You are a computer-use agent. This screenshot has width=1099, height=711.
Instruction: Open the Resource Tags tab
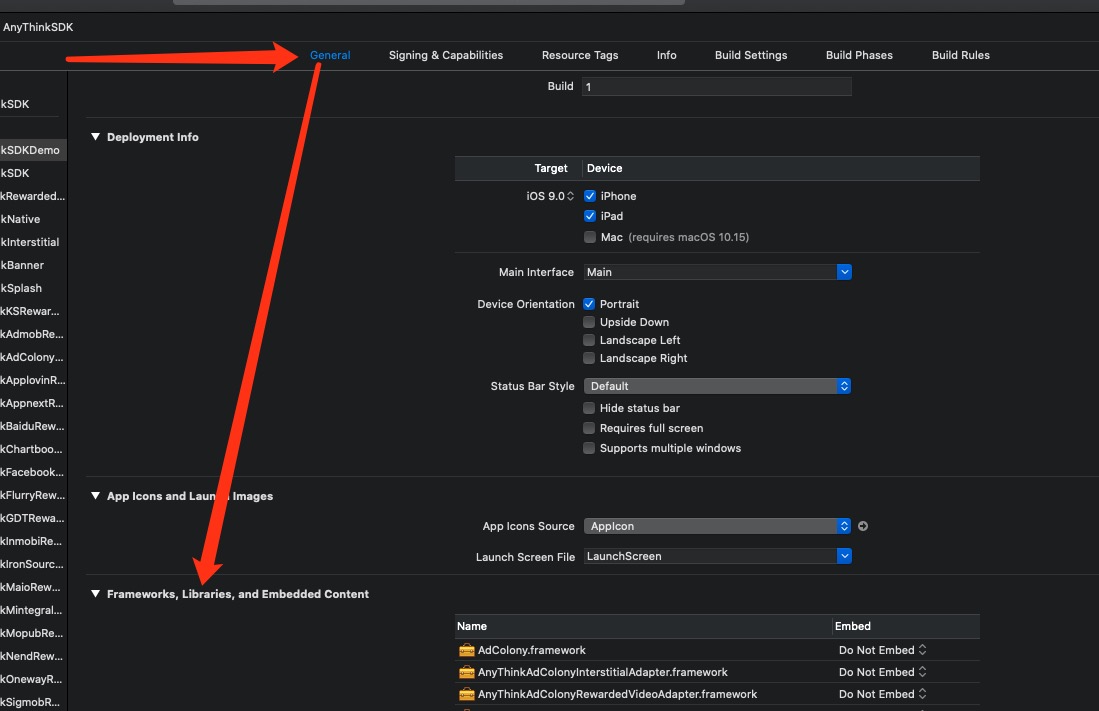click(580, 55)
